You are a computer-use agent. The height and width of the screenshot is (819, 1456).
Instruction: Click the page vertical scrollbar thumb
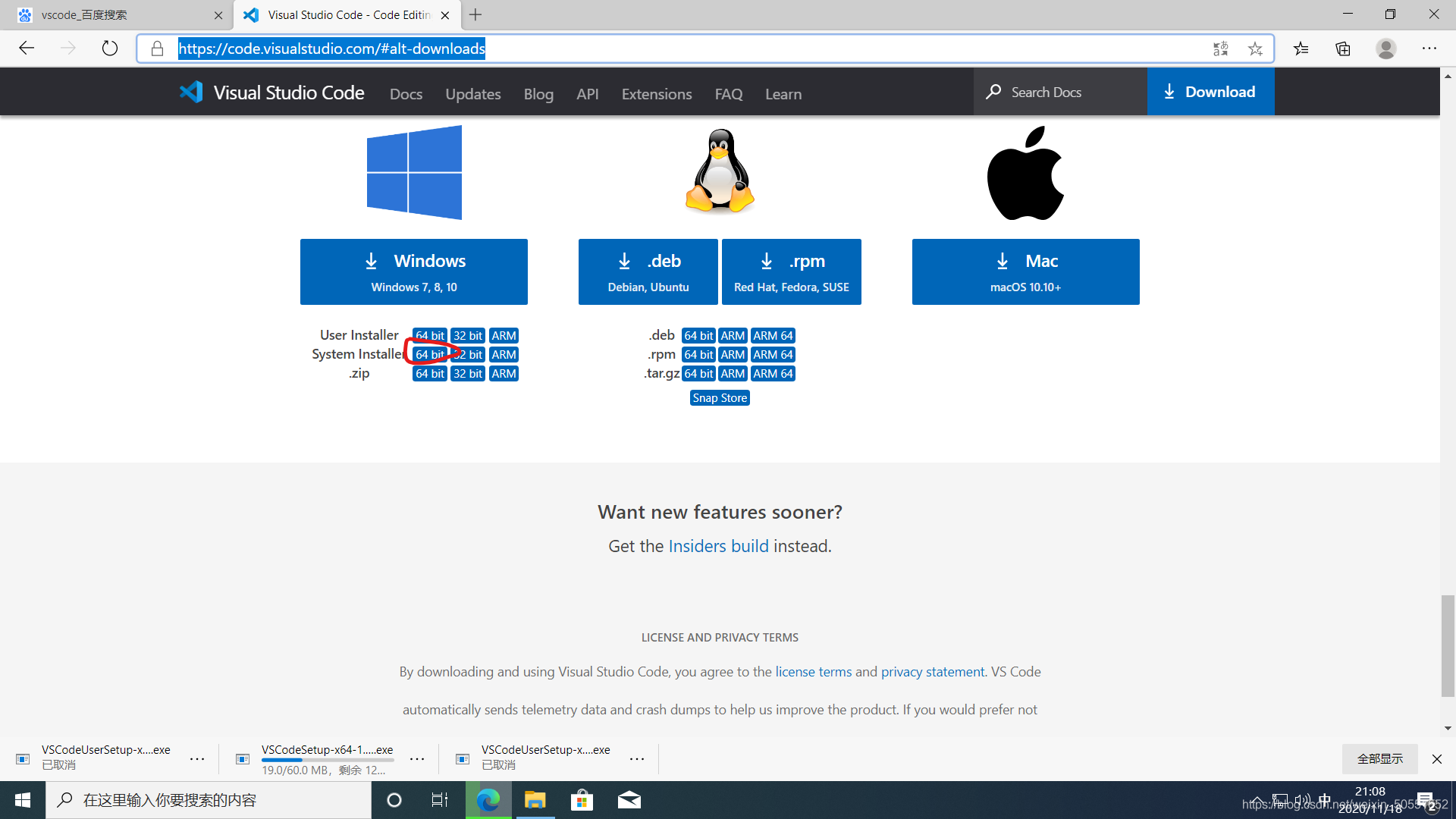coord(1448,645)
